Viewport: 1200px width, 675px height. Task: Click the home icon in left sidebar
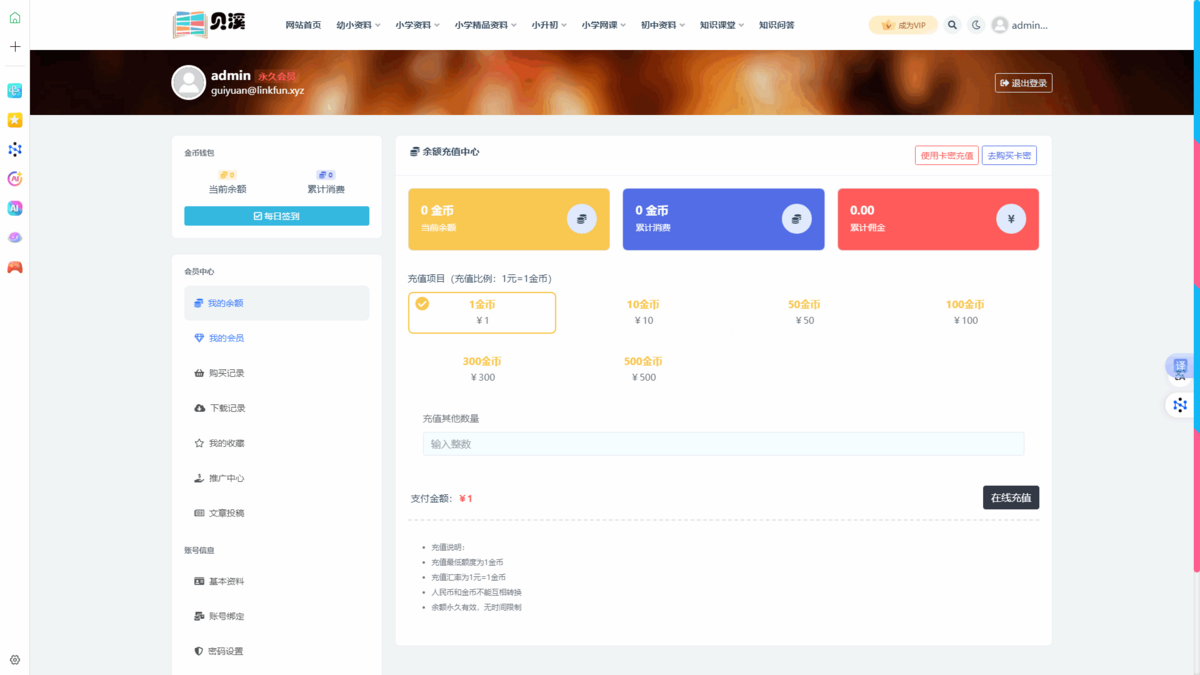tap(15, 18)
